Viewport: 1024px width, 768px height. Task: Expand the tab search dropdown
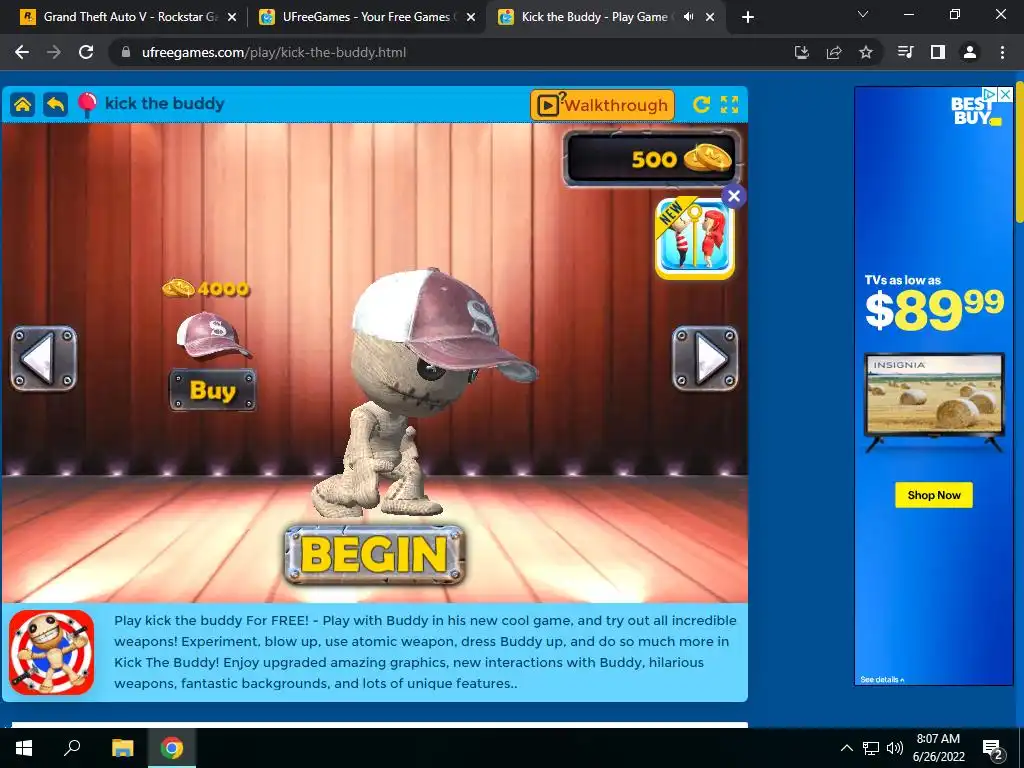click(x=863, y=14)
